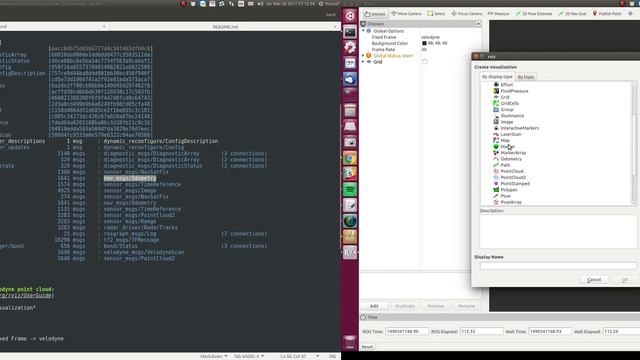Image resolution: width=640 pixels, height=360 pixels.
Task: Choose PointCloud display type
Action: (508, 171)
